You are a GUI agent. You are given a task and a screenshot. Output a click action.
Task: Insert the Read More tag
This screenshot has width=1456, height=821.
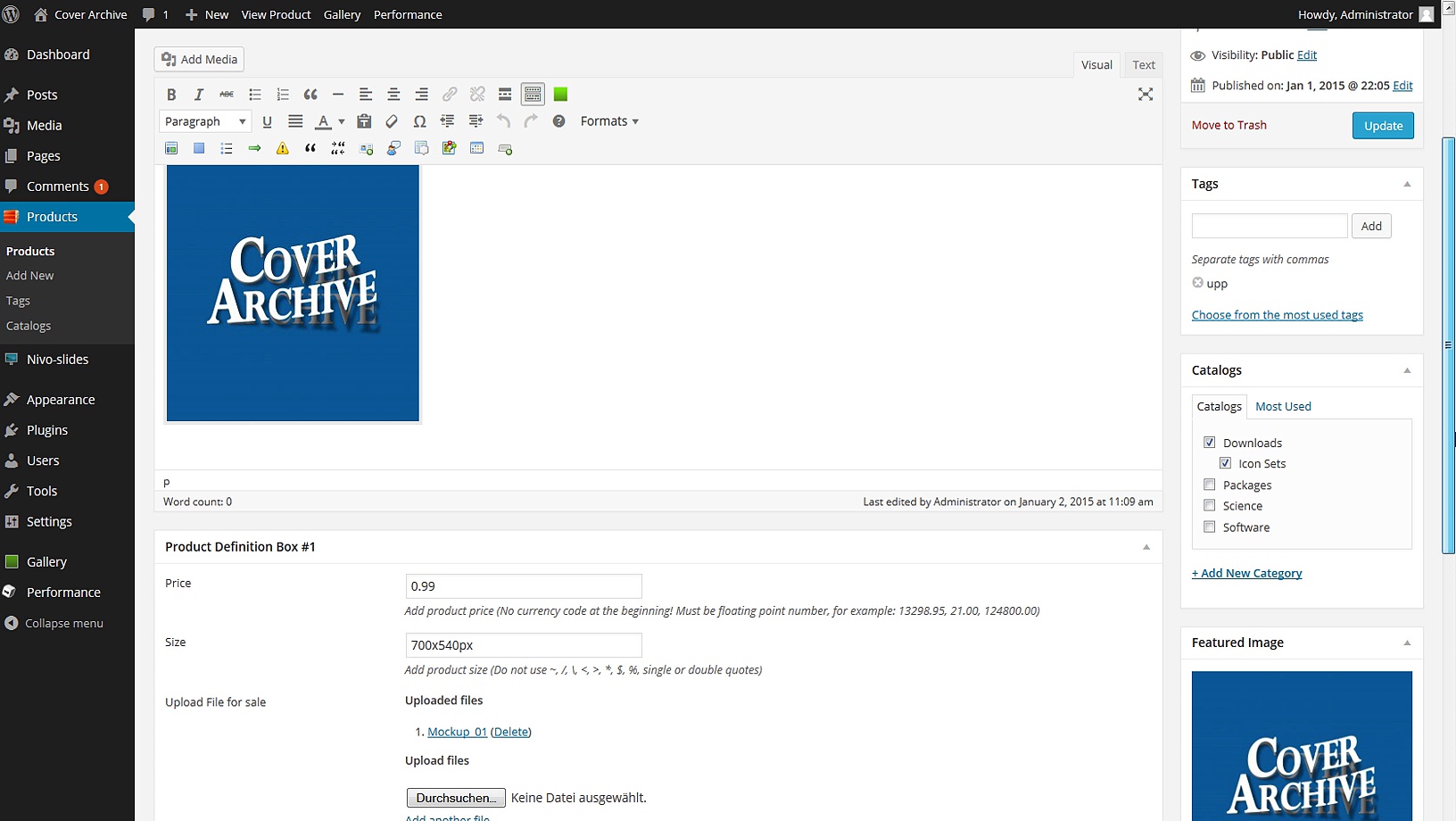[505, 95]
